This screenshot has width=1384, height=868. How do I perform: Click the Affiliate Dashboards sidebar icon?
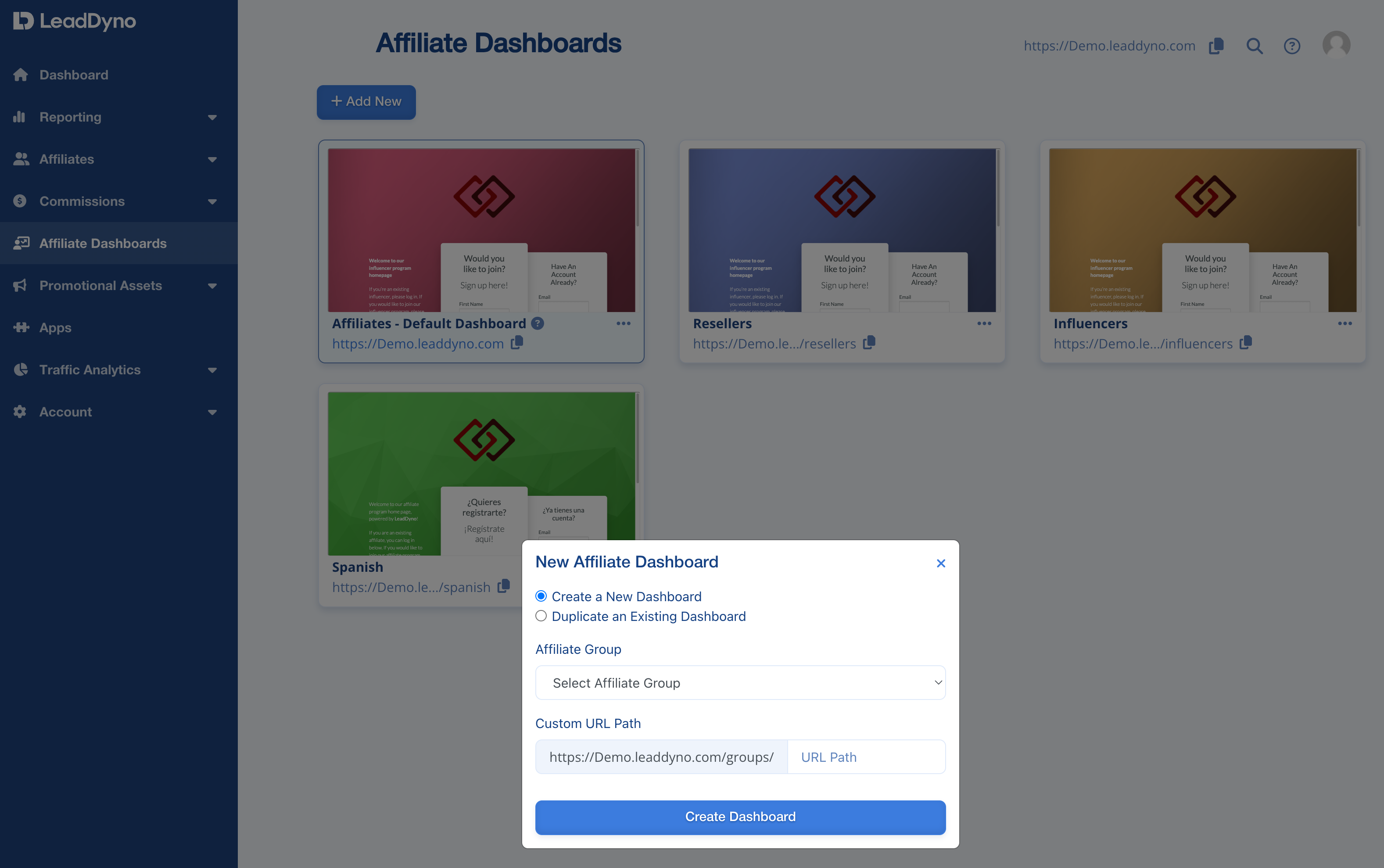point(21,243)
